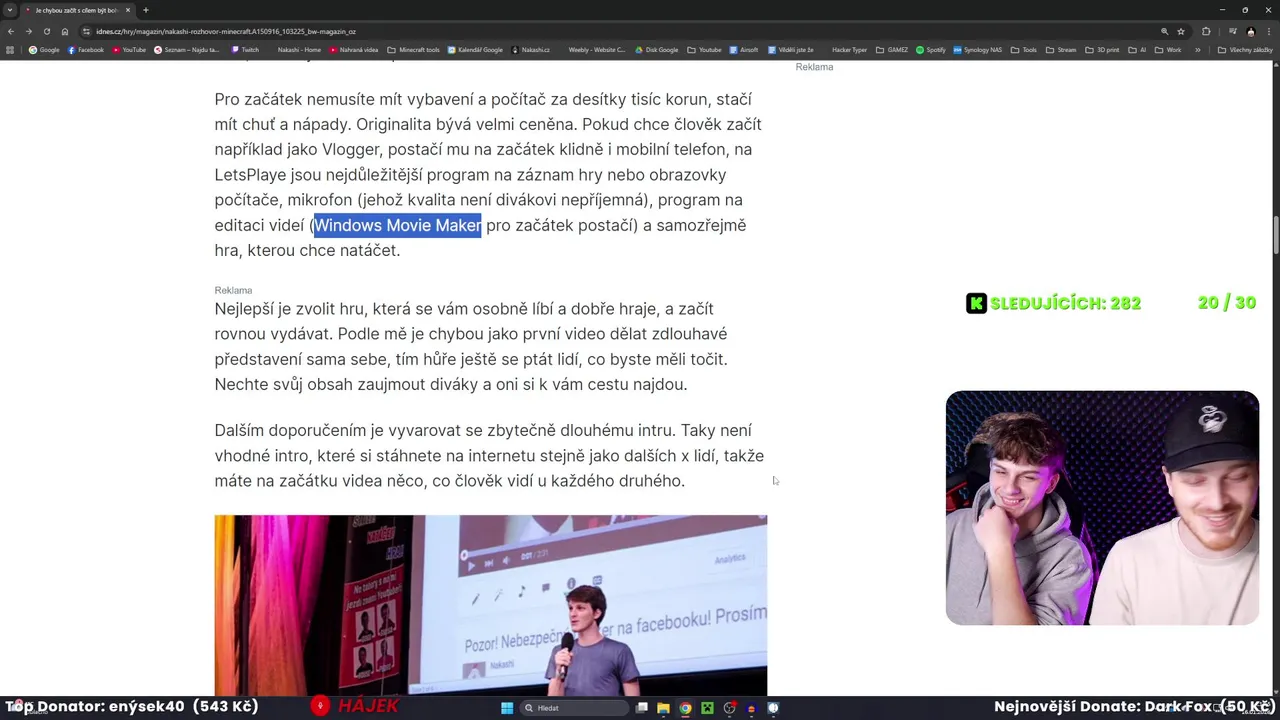Click the browser forward arrow
This screenshot has width=1280, height=720.
(28, 31)
